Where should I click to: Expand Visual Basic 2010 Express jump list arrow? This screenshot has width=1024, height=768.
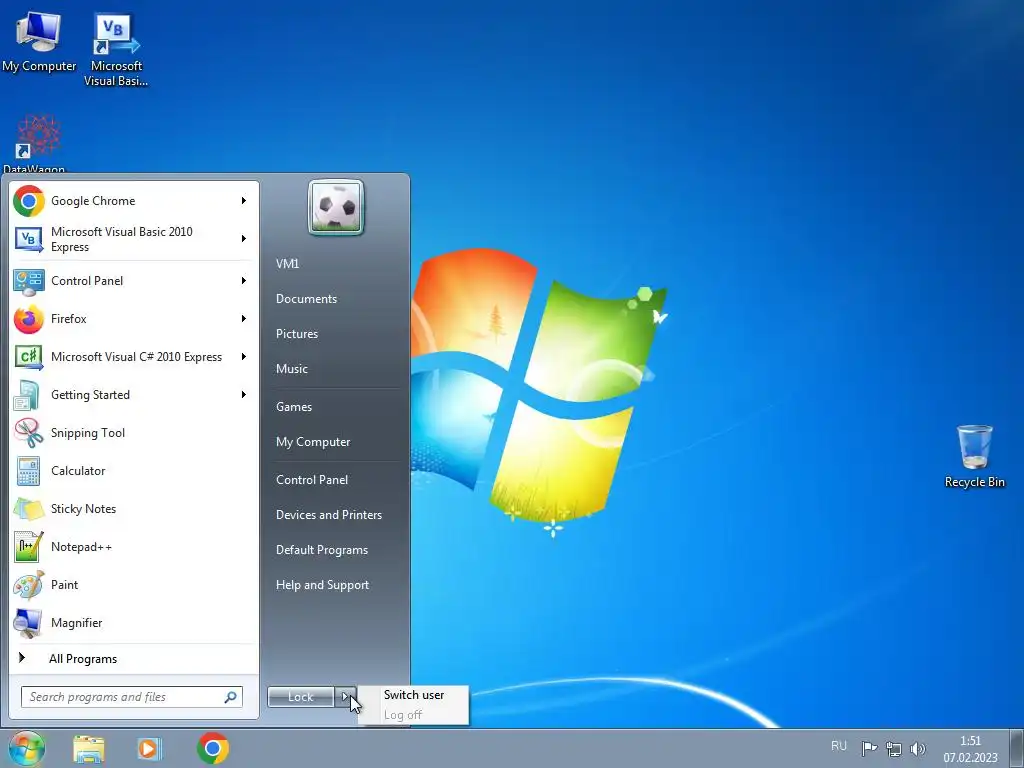244,239
